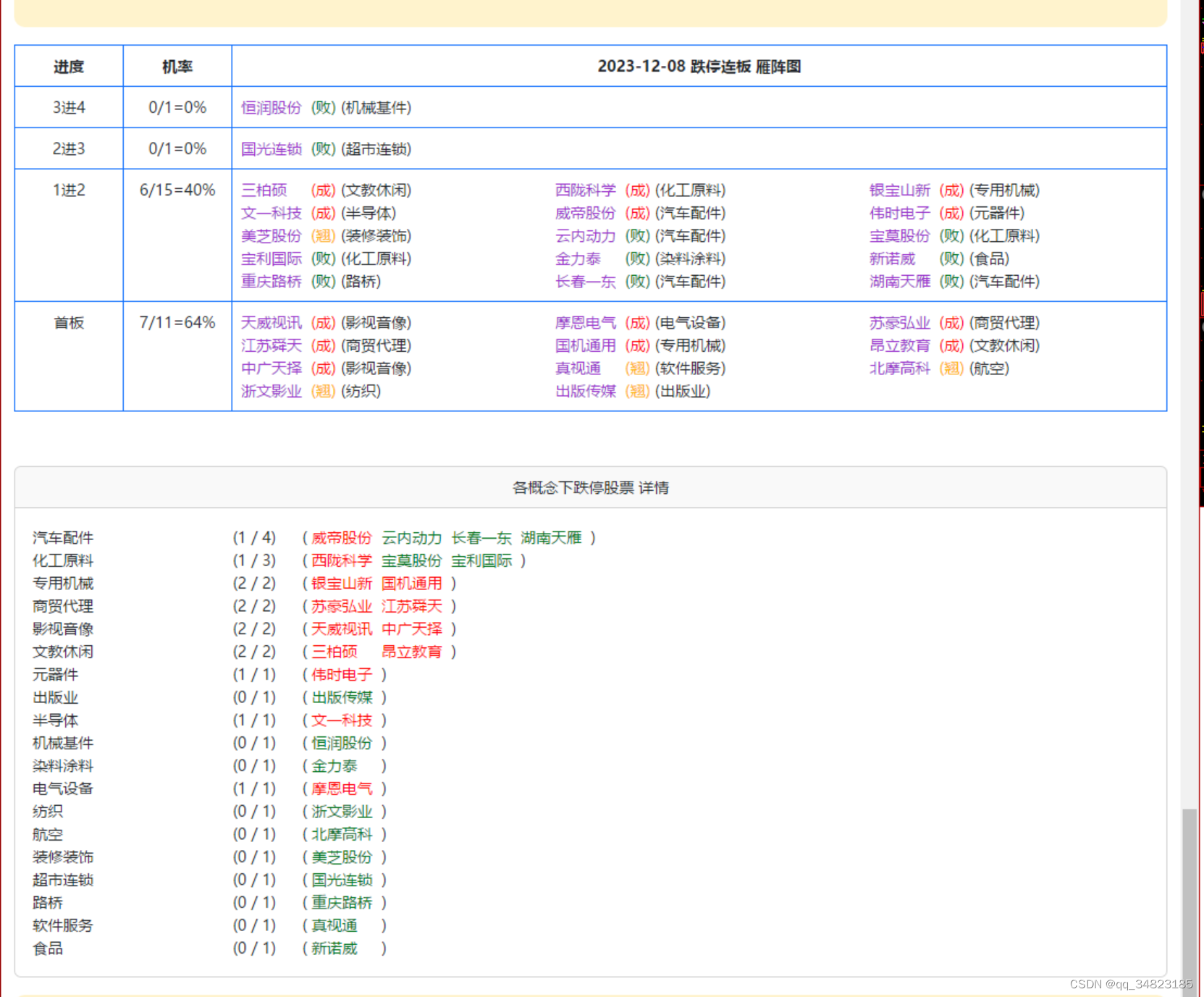Open 云内动力 link in 1进2 row
1204x997 pixels.
586,236
